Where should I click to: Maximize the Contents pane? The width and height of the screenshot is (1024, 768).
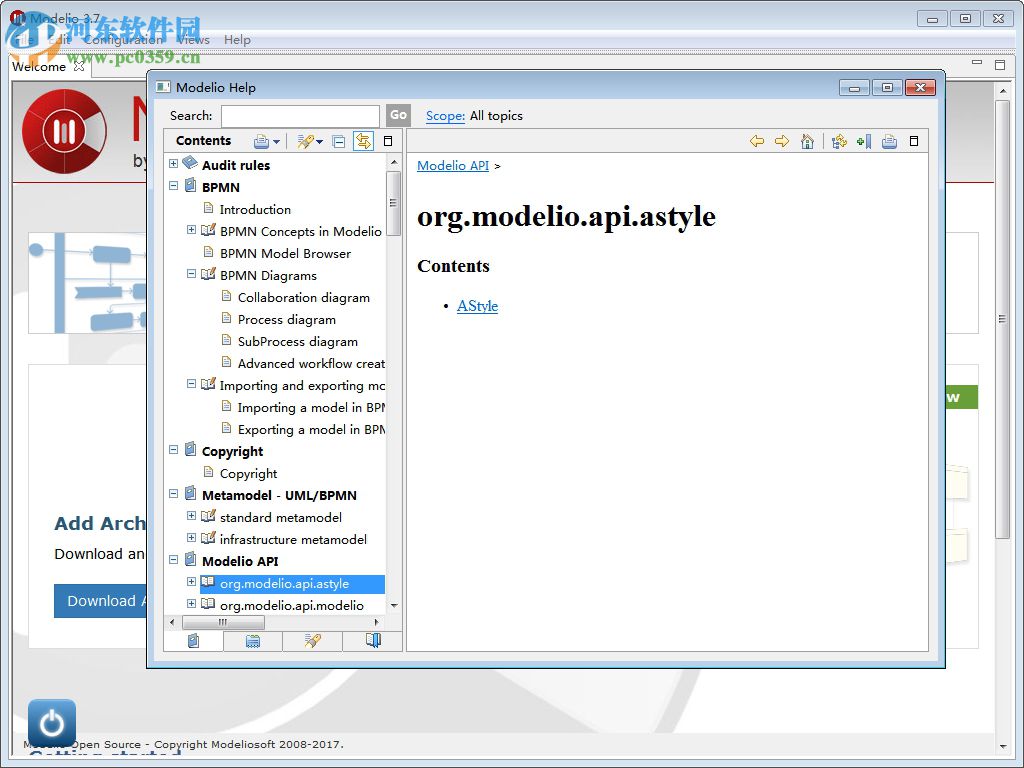click(x=388, y=141)
